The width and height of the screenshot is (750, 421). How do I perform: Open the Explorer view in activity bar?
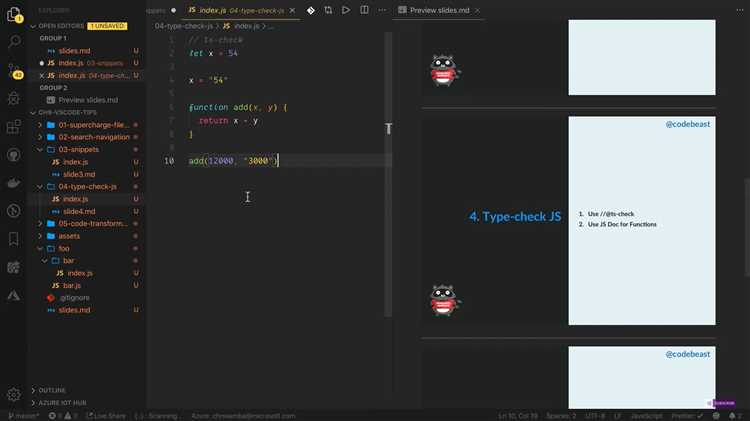tap(13, 14)
